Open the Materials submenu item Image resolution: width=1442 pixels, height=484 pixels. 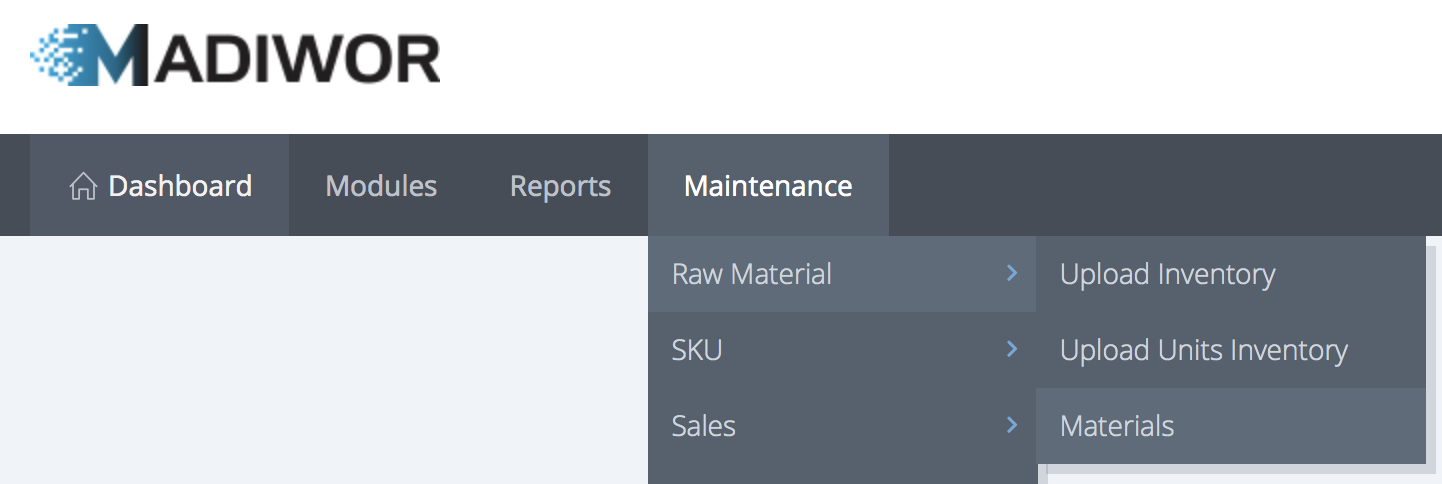click(1117, 426)
